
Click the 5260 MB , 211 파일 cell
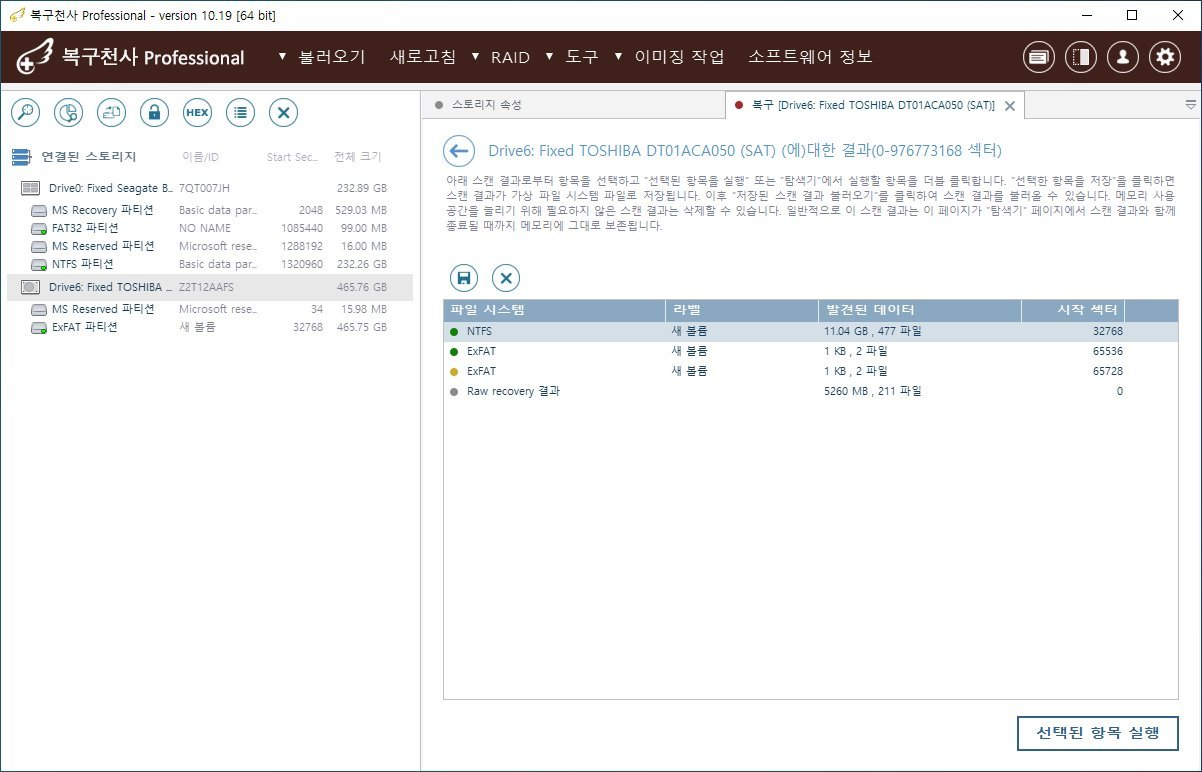[x=872, y=391]
